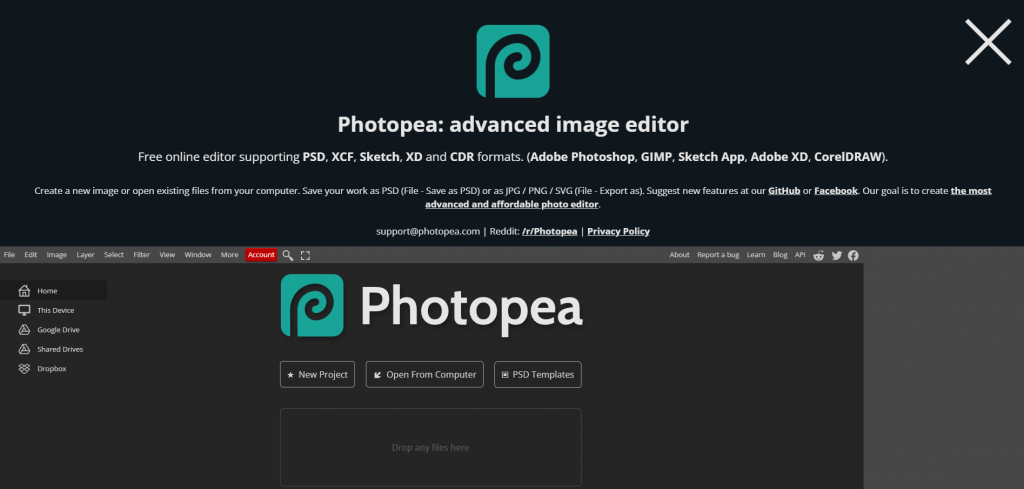Open the Blog link
1024x489 pixels.
point(780,255)
